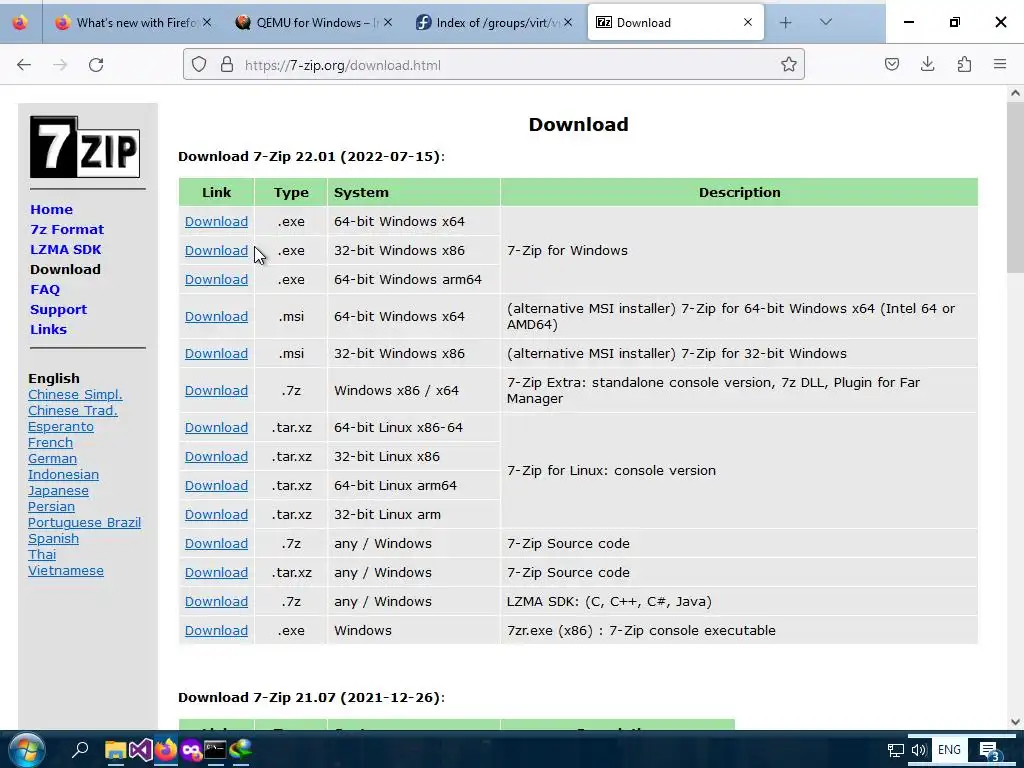Image resolution: width=1024 pixels, height=768 pixels.
Task: Switch language to Persian
Action: click(x=51, y=507)
